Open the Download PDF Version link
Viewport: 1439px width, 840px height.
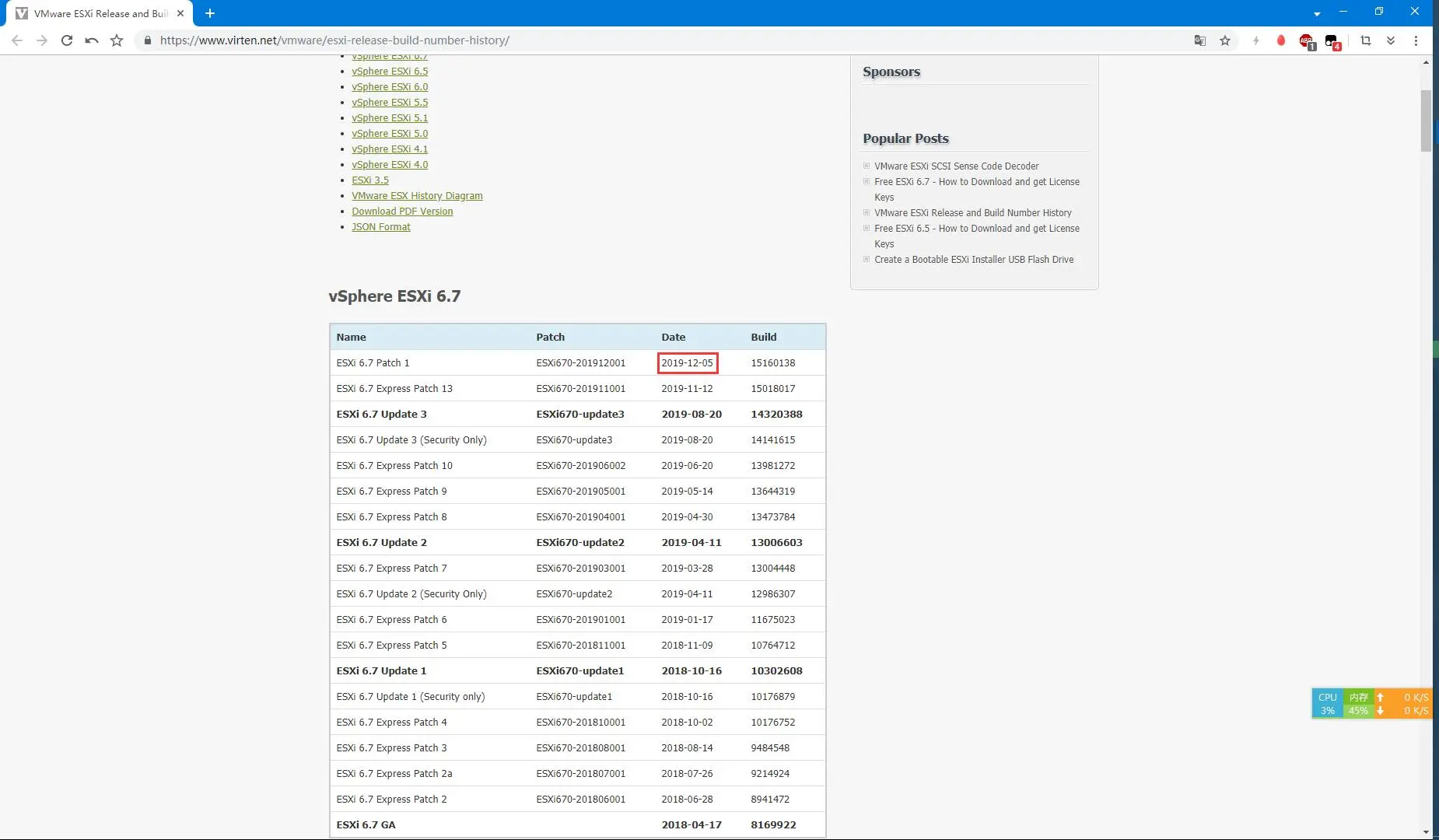401,212
